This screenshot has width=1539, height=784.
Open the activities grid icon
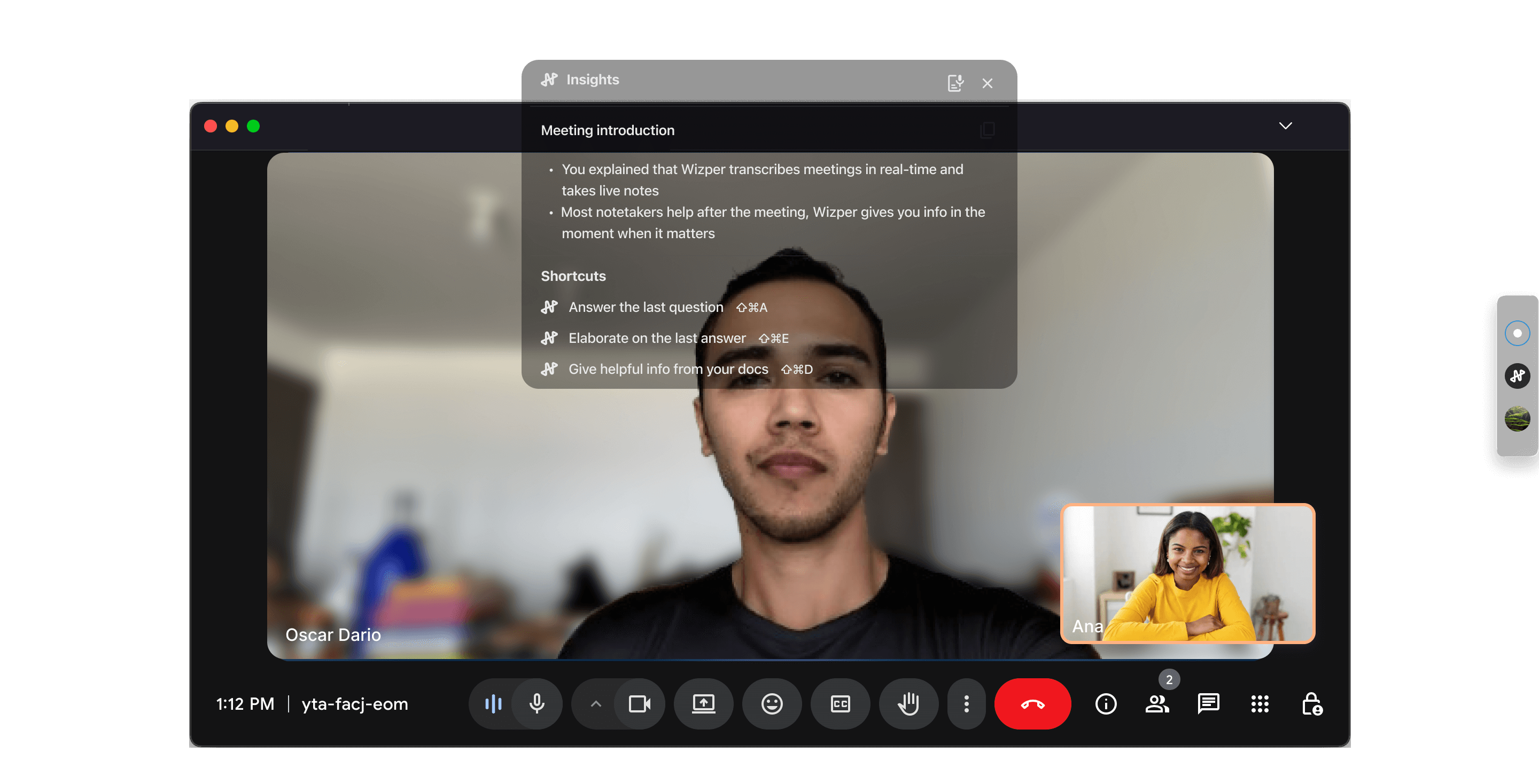(x=1260, y=703)
